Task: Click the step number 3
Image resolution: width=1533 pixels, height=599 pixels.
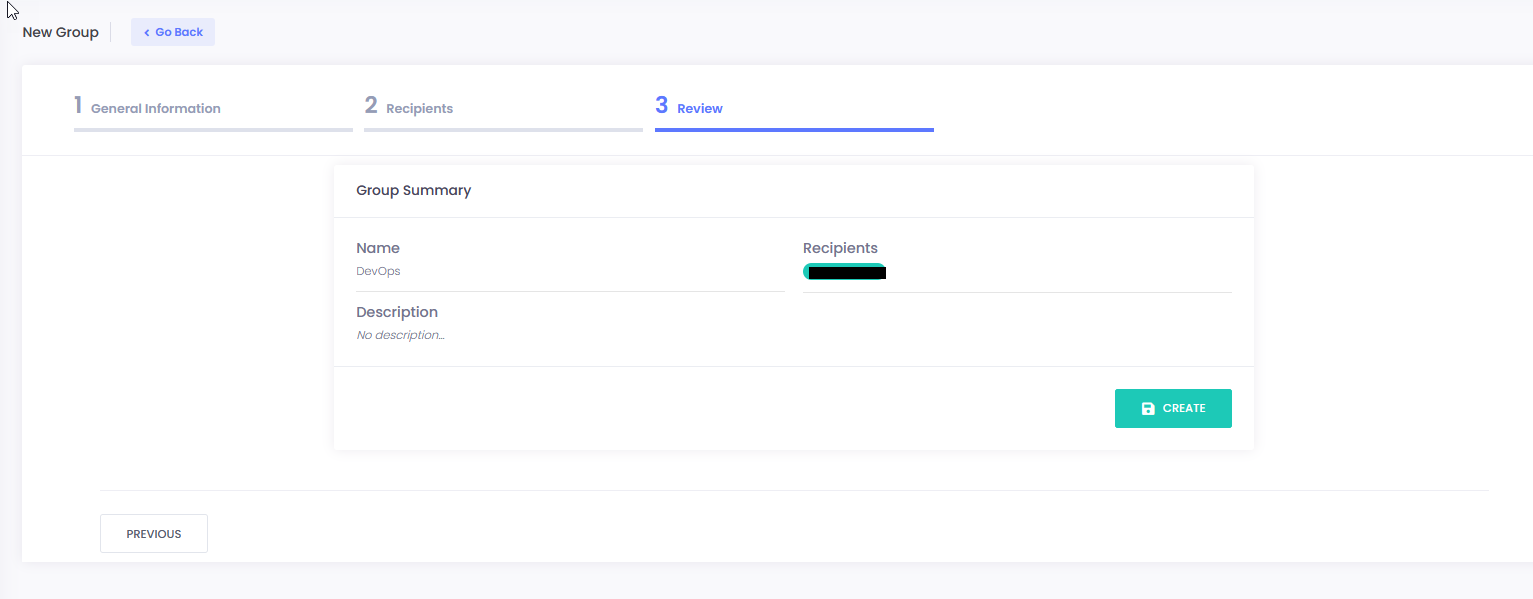Action: (x=662, y=105)
